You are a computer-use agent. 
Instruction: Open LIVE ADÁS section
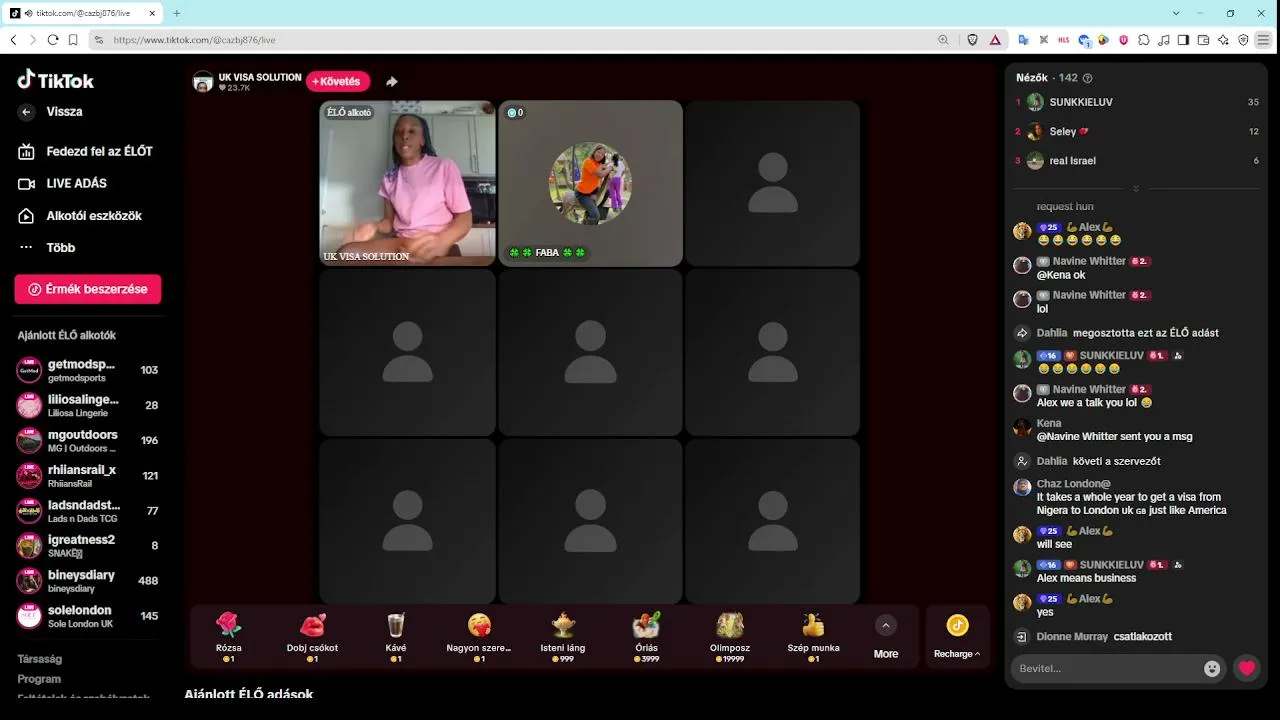coord(62,183)
